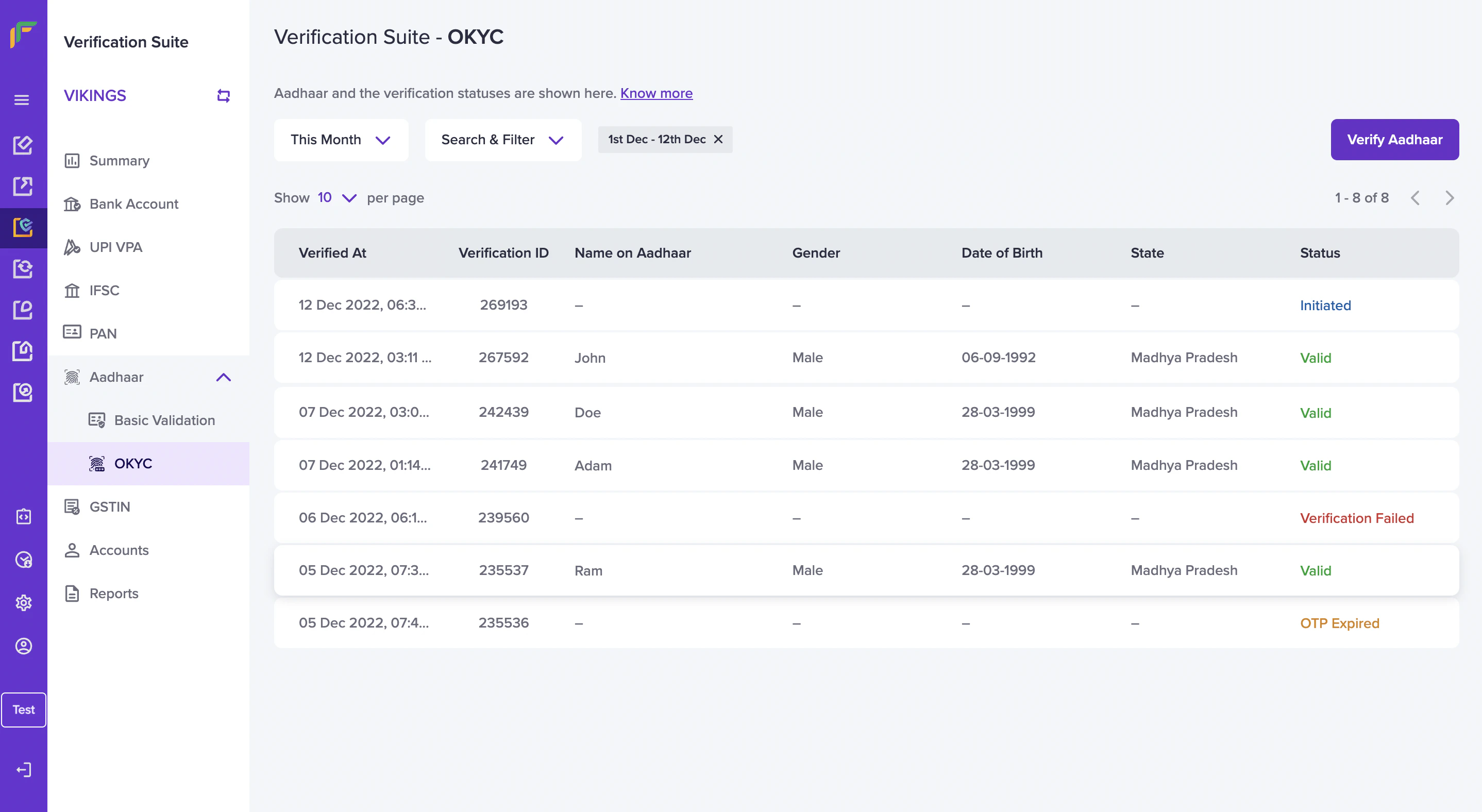
Task: Open Basic Validation menu item
Action: (x=164, y=420)
